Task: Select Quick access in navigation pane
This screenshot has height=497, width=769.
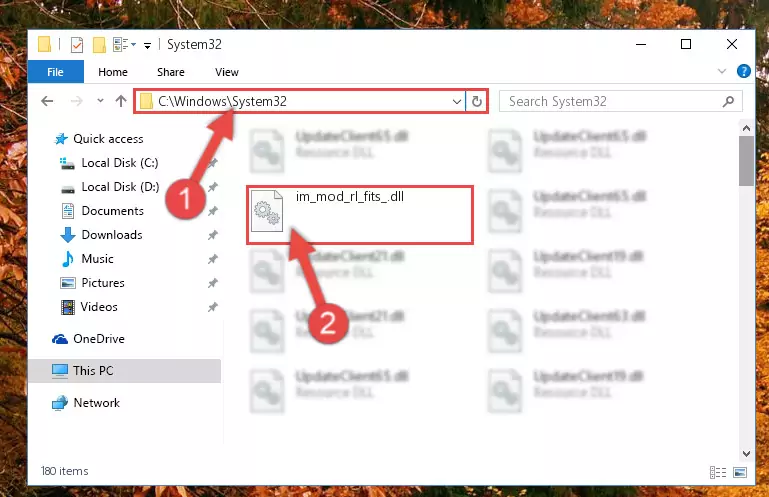Action: pos(108,139)
